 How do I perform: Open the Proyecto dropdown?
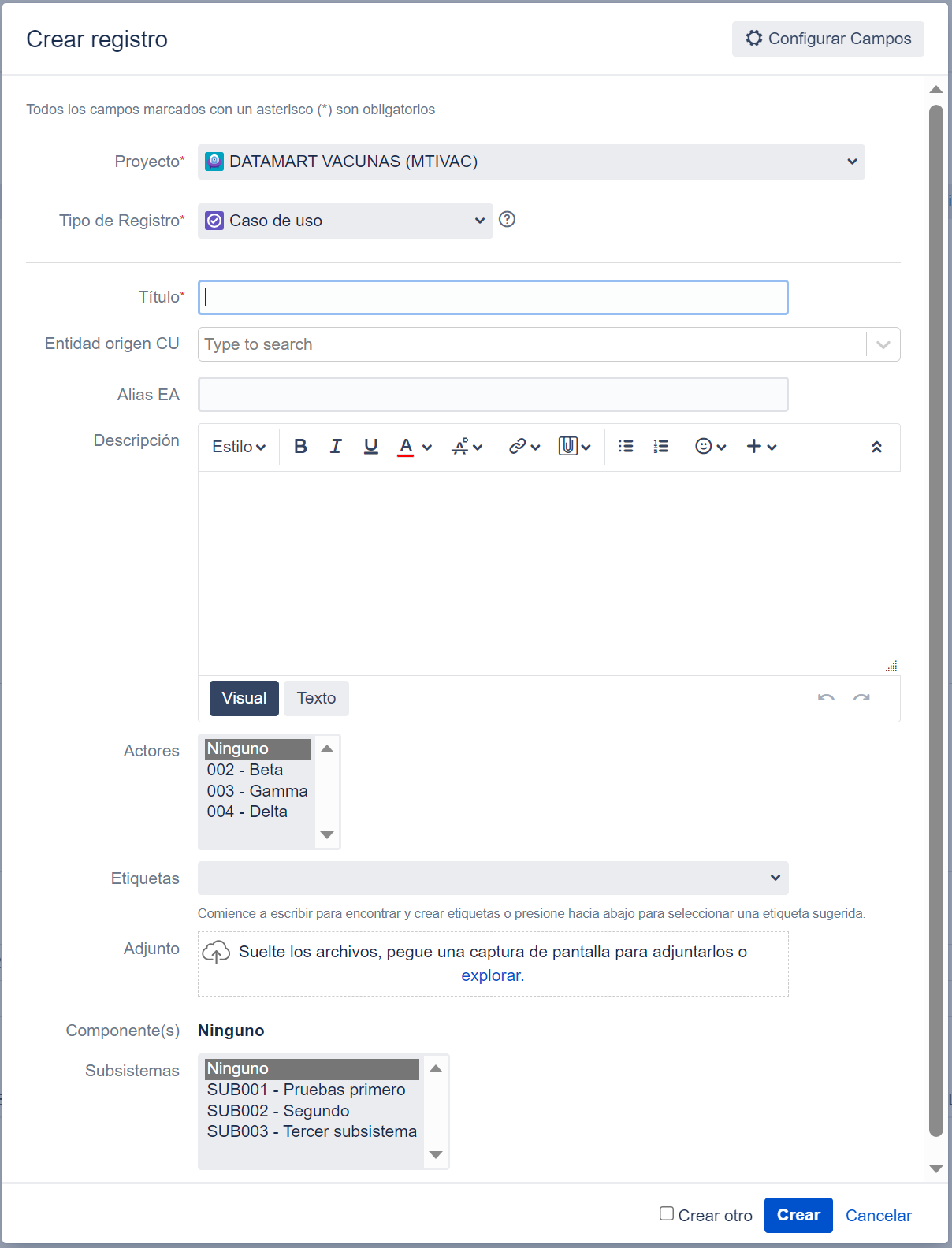coord(531,162)
